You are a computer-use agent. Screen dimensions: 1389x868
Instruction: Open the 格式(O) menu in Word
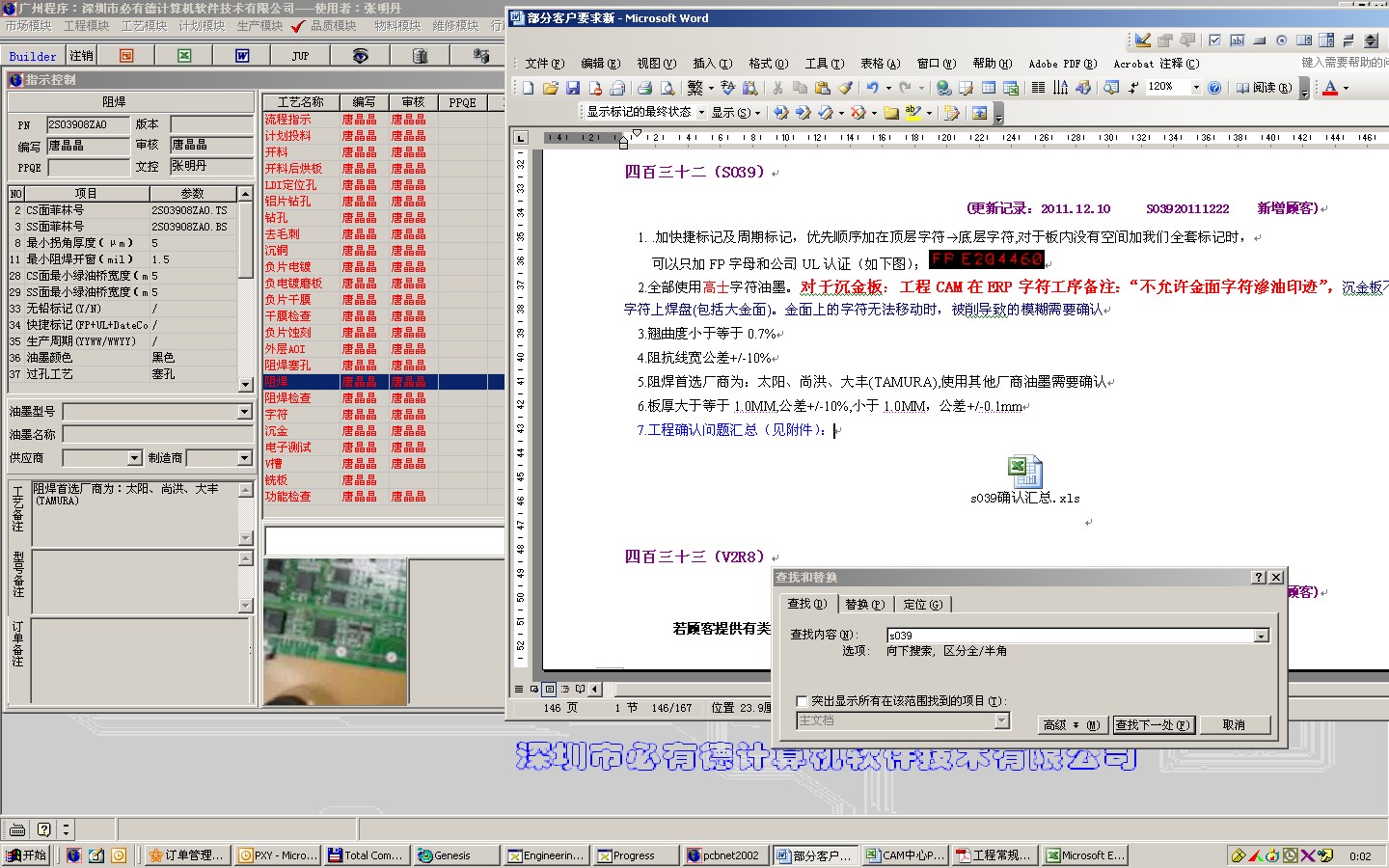(x=768, y=64)
